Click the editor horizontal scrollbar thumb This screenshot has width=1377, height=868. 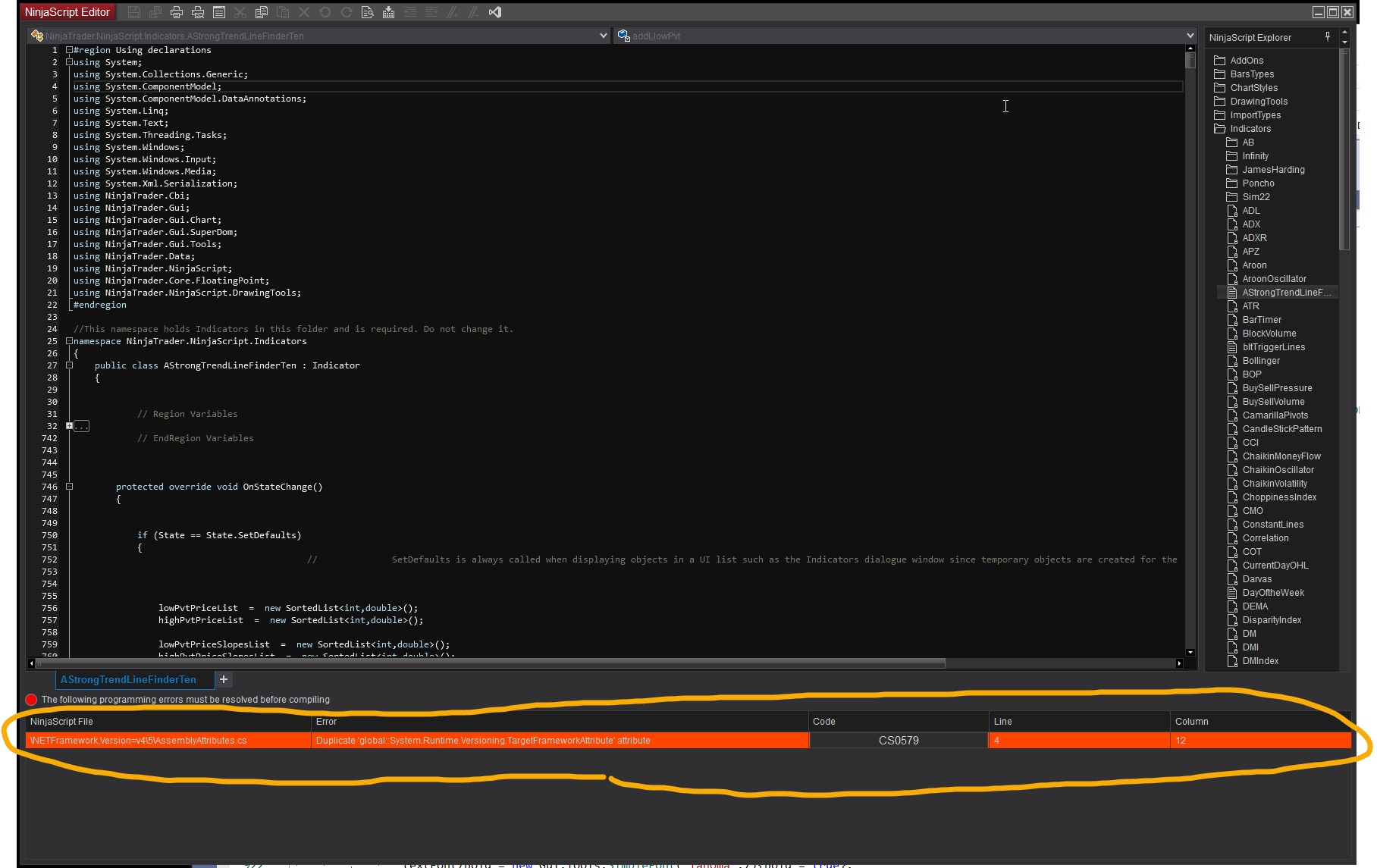pyautogui.click(x=491, y=663)
